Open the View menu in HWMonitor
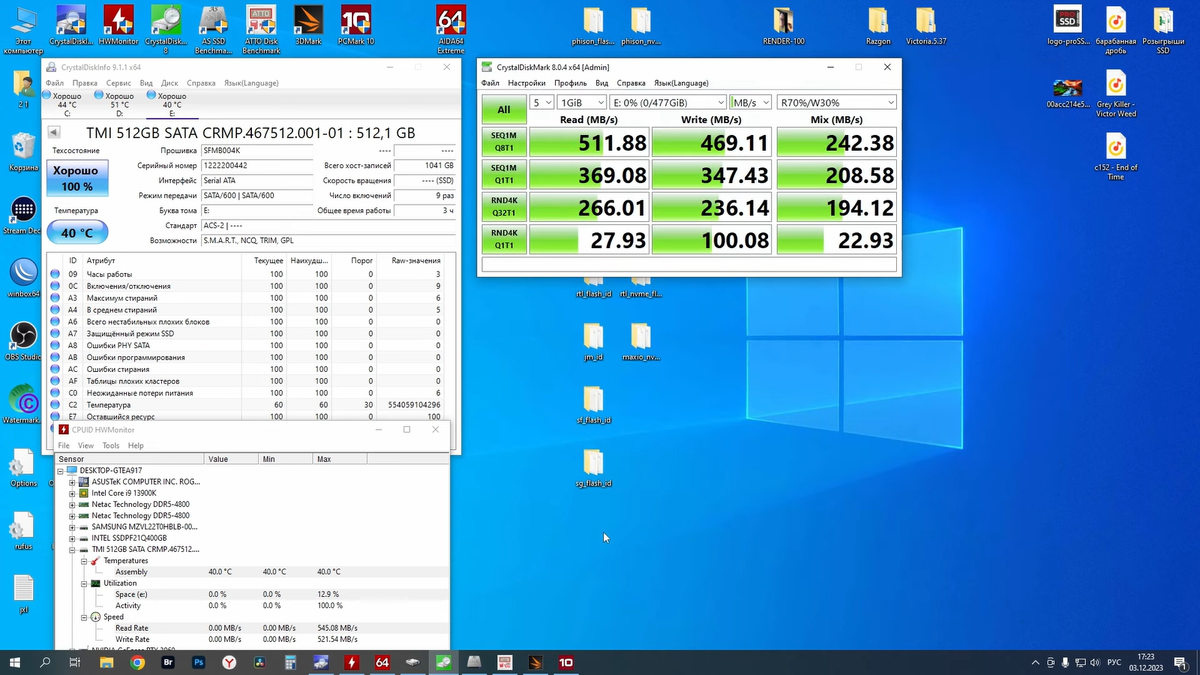Screen dimensions: 1200x675 (86, 446)
